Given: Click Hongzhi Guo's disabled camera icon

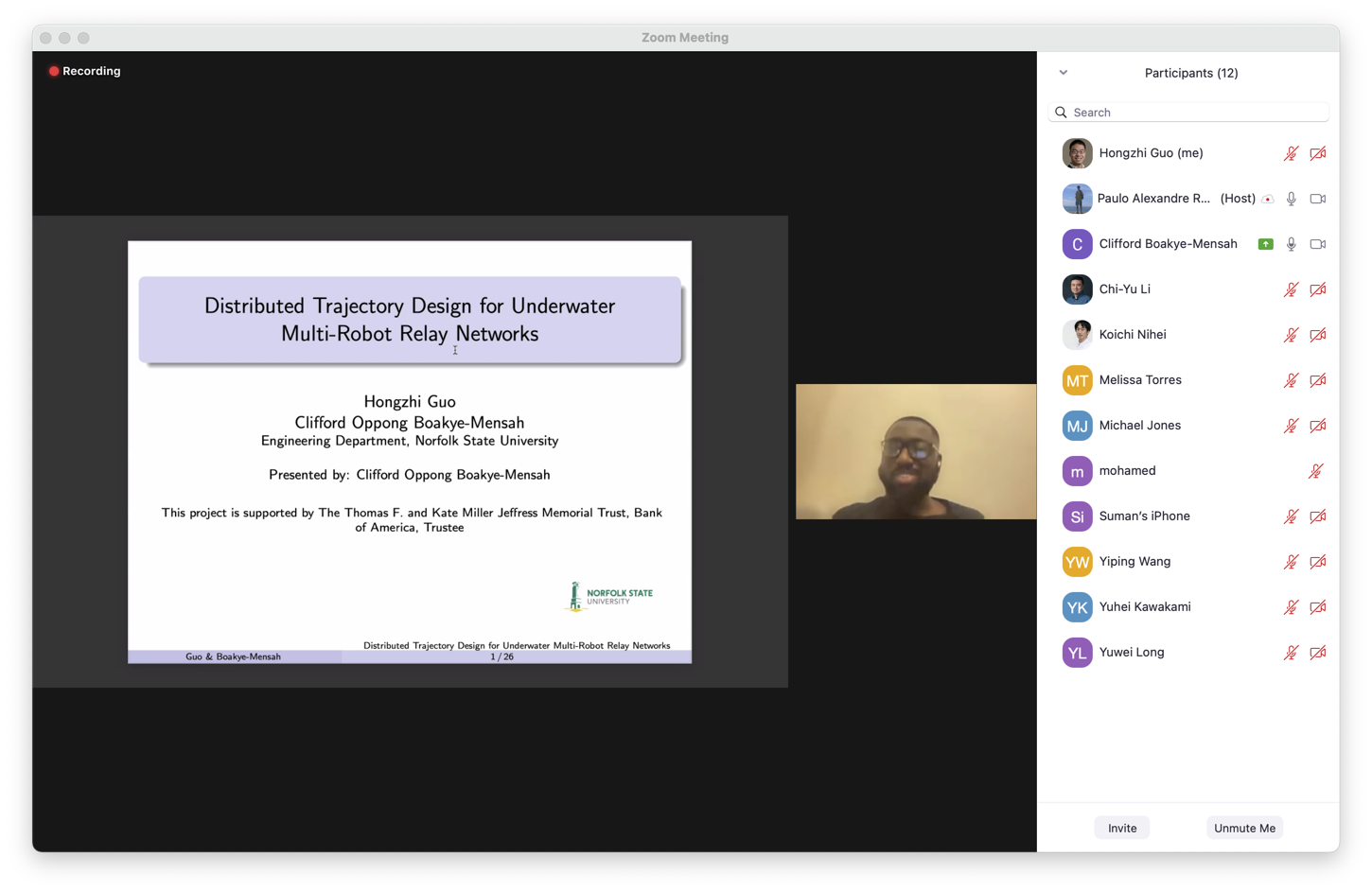Looking at the screenshot, I should pyautogui.click(x=1317, y=153).
